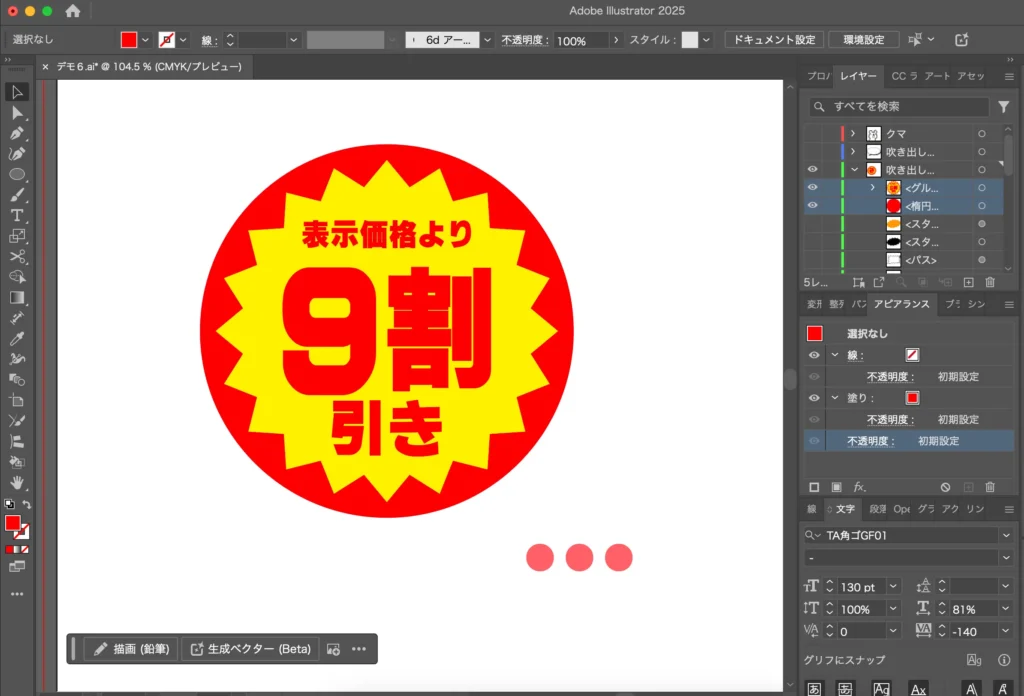Screen dimensions: 1024x696
Task: Open the fx effects menu in Appearance panel
Action: coord(857,487)
